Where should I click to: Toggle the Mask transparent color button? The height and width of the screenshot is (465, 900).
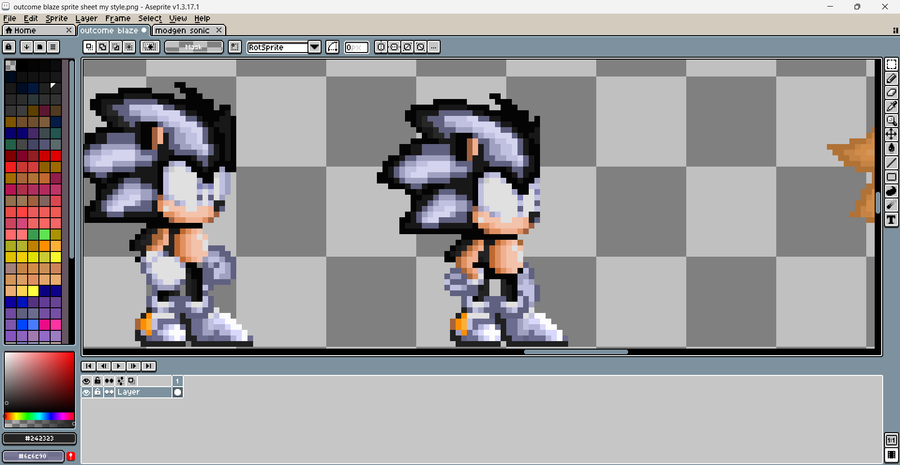coord(193,47)
